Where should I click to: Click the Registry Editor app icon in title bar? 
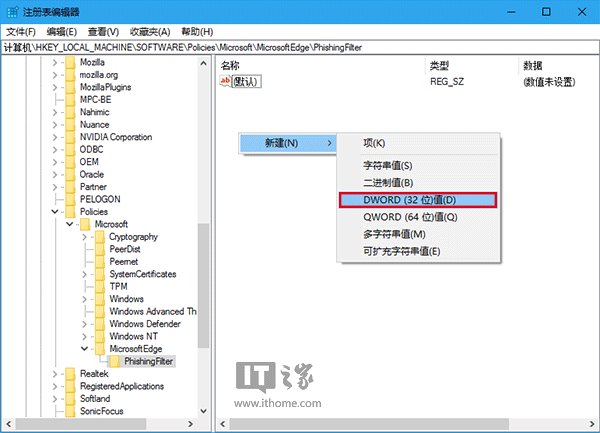pyautogui.click(x=11, y=11)
